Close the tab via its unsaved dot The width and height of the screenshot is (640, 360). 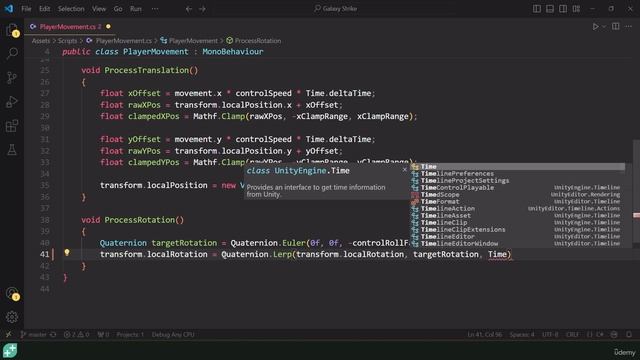click(108, 27)
